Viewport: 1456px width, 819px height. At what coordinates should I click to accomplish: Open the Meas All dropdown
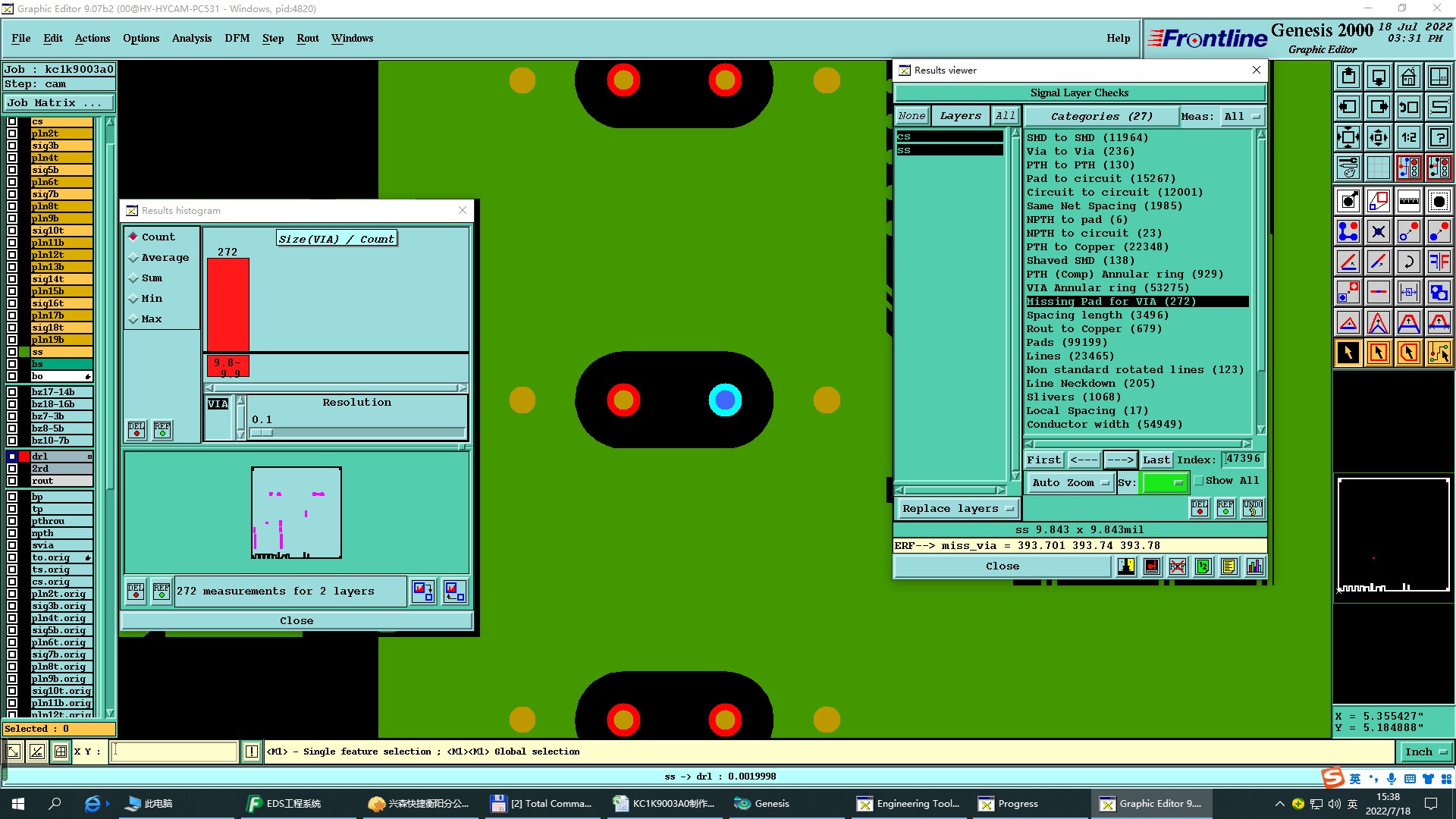point(1241,116)
